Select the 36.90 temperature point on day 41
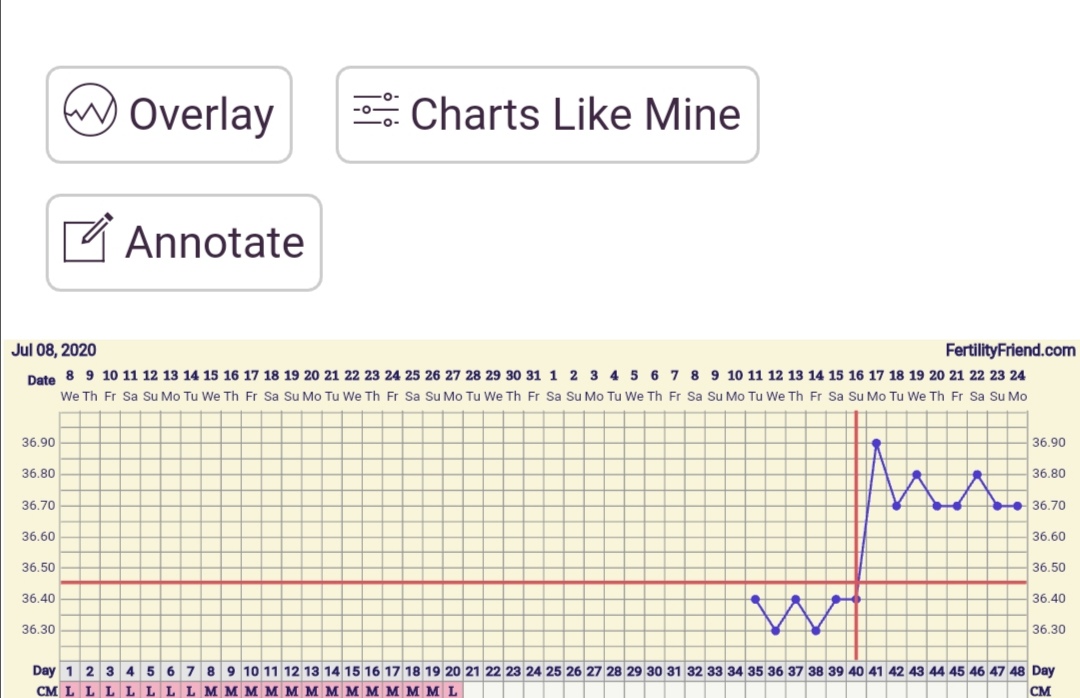Screen dimensions: 1080x698 [x=876, y=443]
